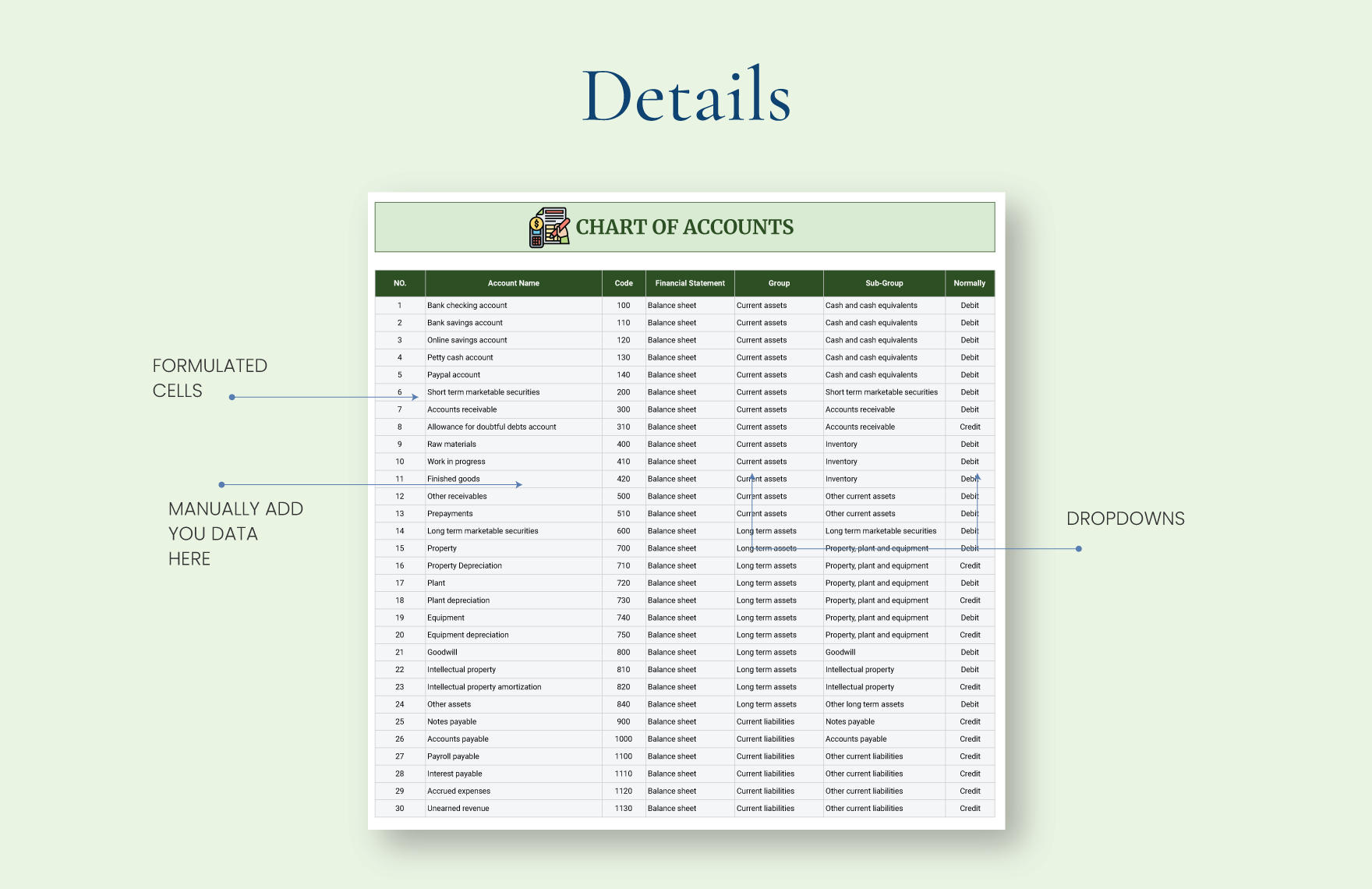Image resolution: width=1372 pixels, height=889 pixels.
Task: Click the Unearned revenue account name cell
Action: coord(514,808)
